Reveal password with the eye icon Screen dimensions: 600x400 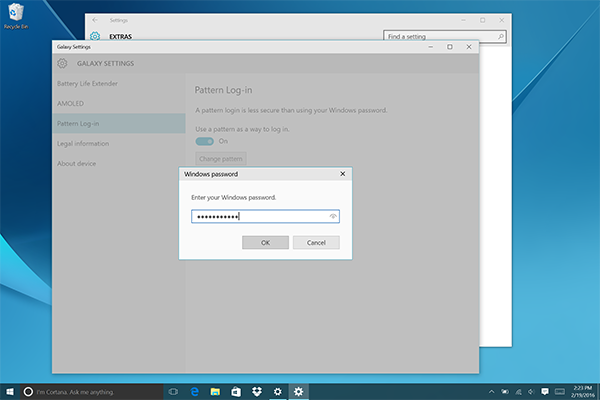(333, 216)
